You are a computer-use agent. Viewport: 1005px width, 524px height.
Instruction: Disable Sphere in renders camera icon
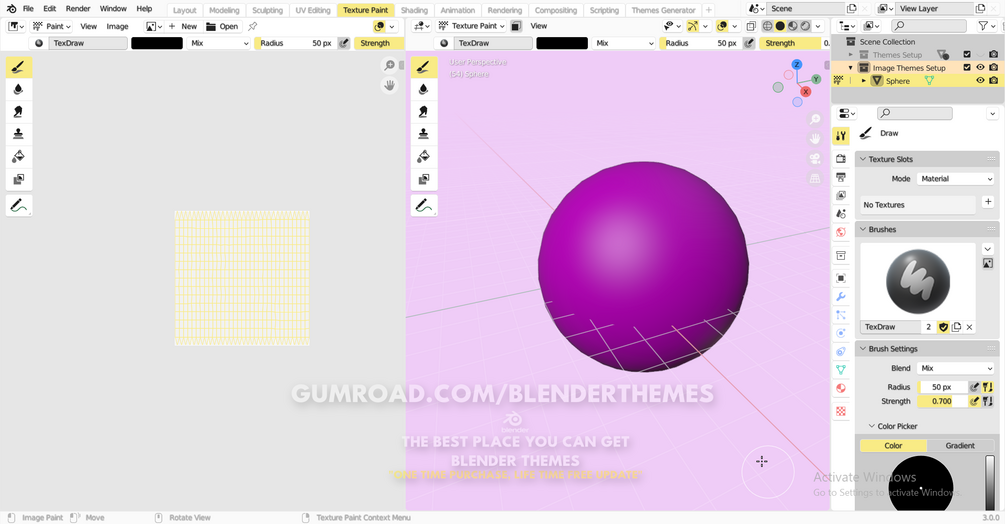[x=993, y=81]
